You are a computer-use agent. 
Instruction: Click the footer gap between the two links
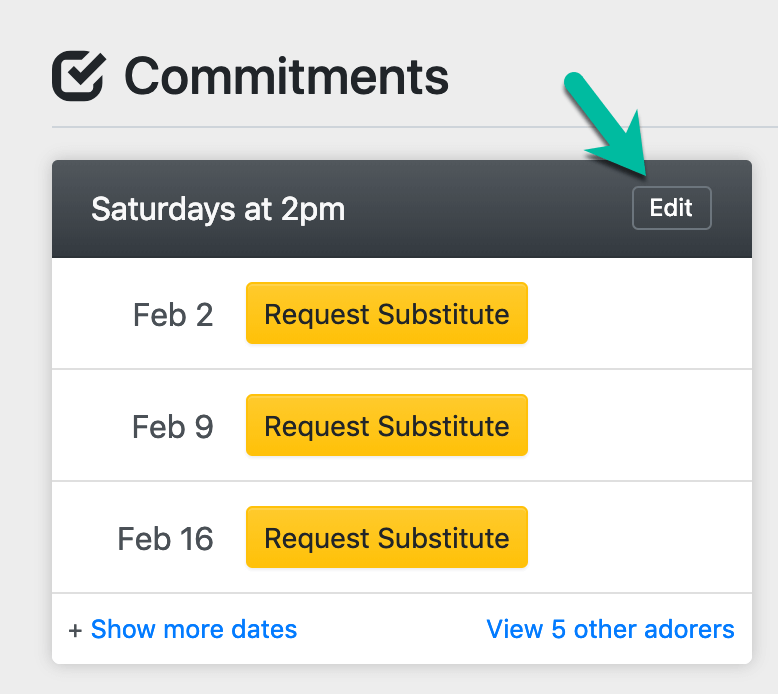390,630
